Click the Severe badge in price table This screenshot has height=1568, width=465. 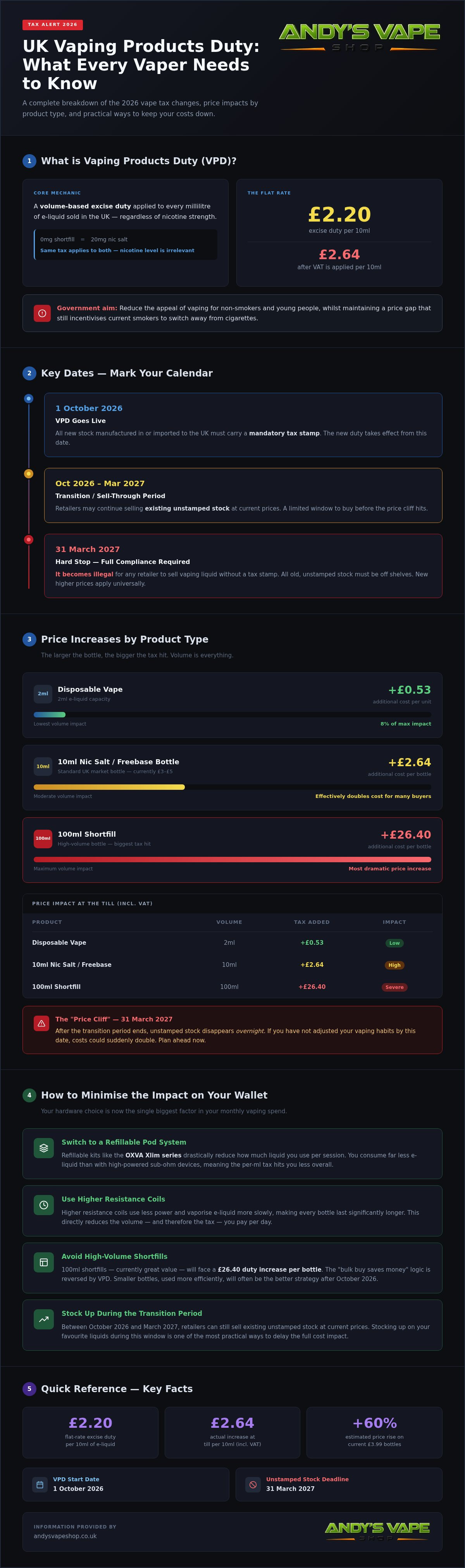(x=394, y=987)
